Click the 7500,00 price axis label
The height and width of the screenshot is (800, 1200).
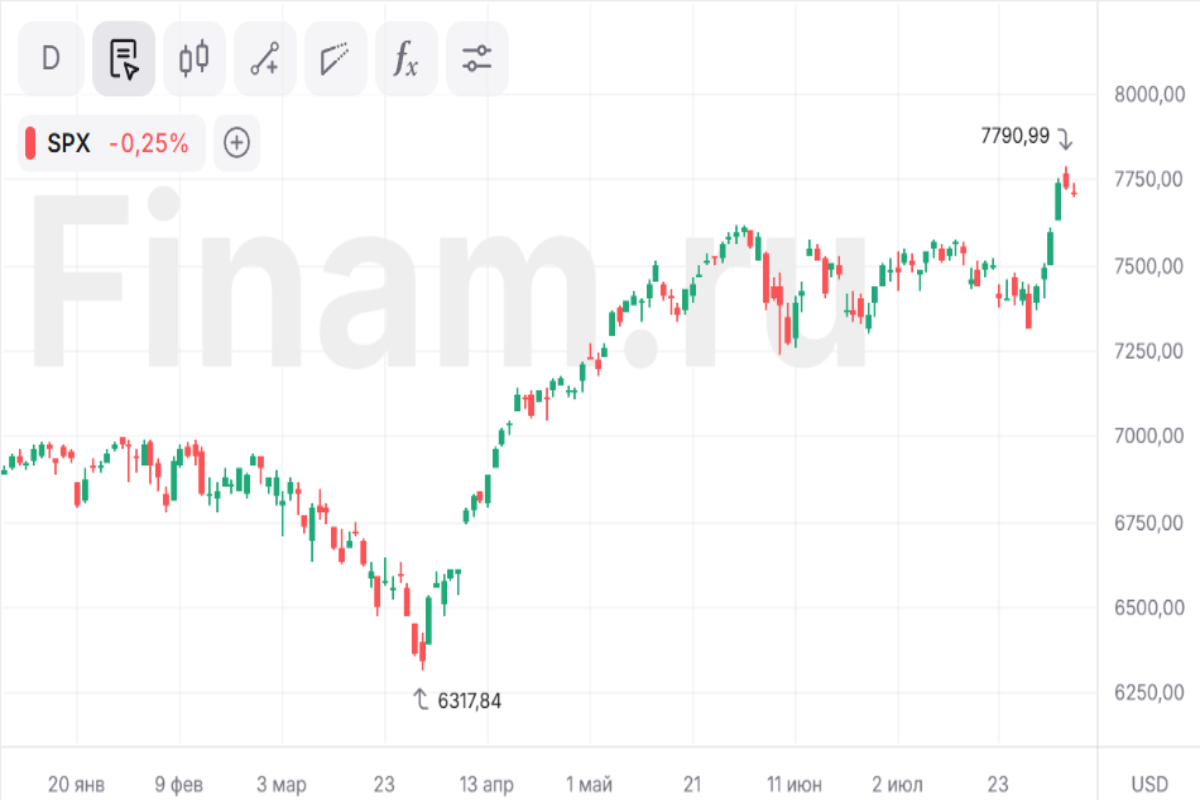pyautogui.click(x=1149, y=266)
